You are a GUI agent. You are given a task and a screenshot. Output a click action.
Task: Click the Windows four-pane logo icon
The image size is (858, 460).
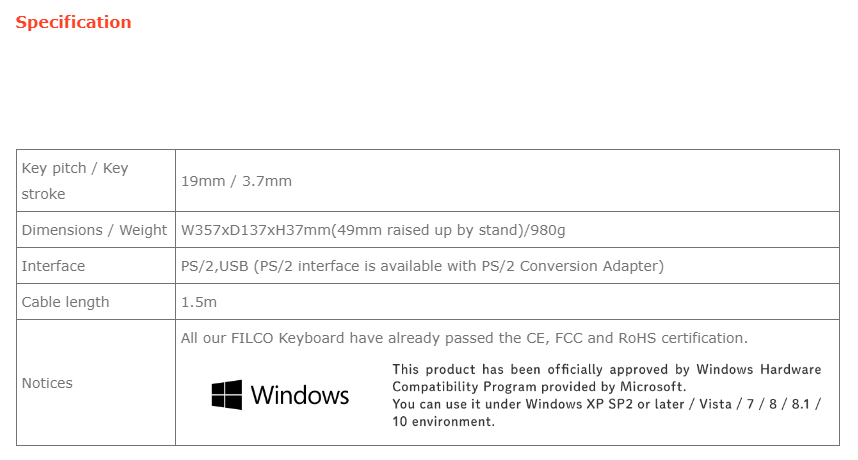pos(227,394)
